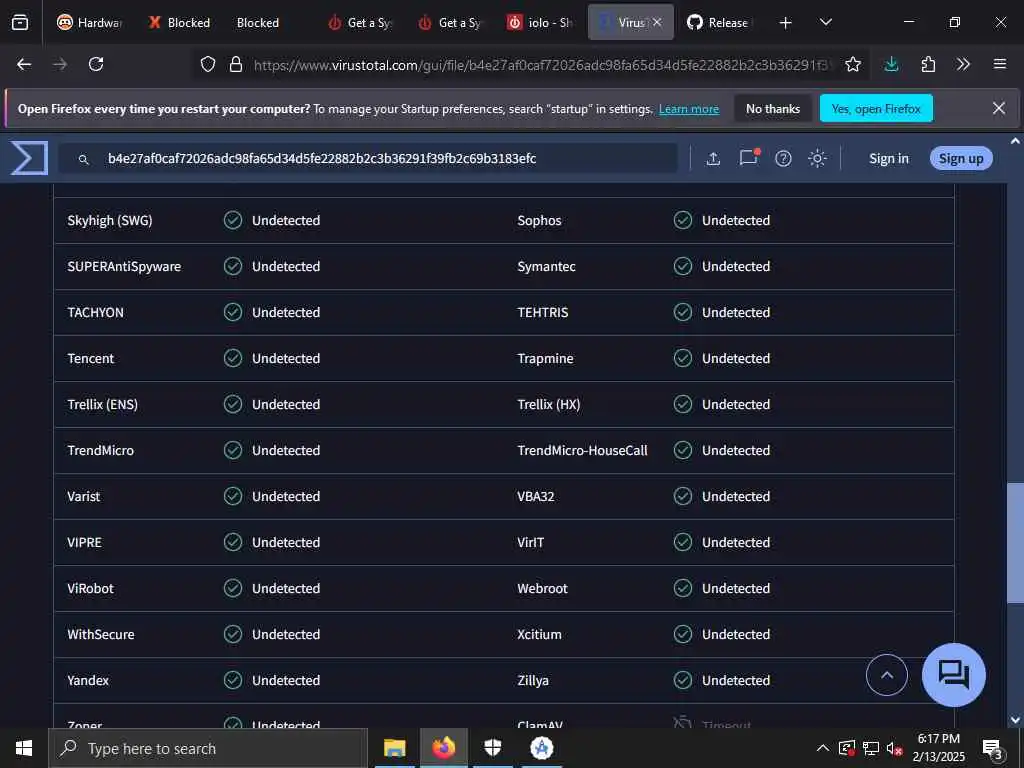Click the site padlock security icon

coord(236,64)
